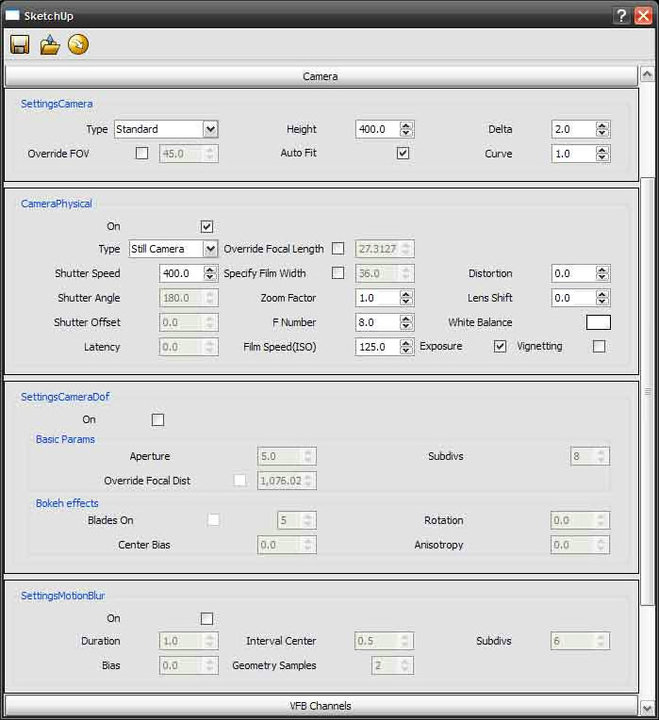The width and height of the screenshot is (659, 720).
Task: Click the disabled Aperture field
Action: (x=287, y=456)
